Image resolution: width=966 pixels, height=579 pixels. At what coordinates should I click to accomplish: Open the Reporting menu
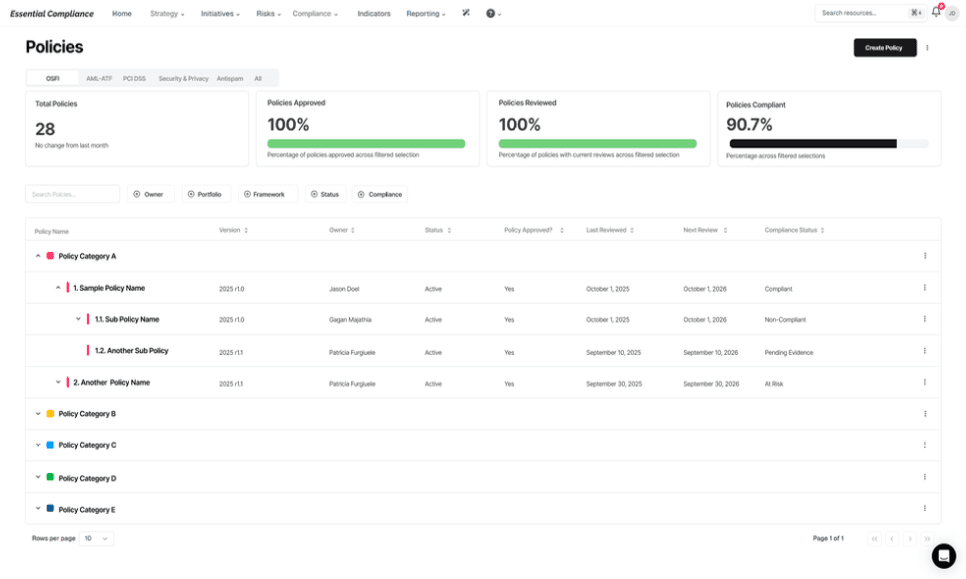(426, 13)
